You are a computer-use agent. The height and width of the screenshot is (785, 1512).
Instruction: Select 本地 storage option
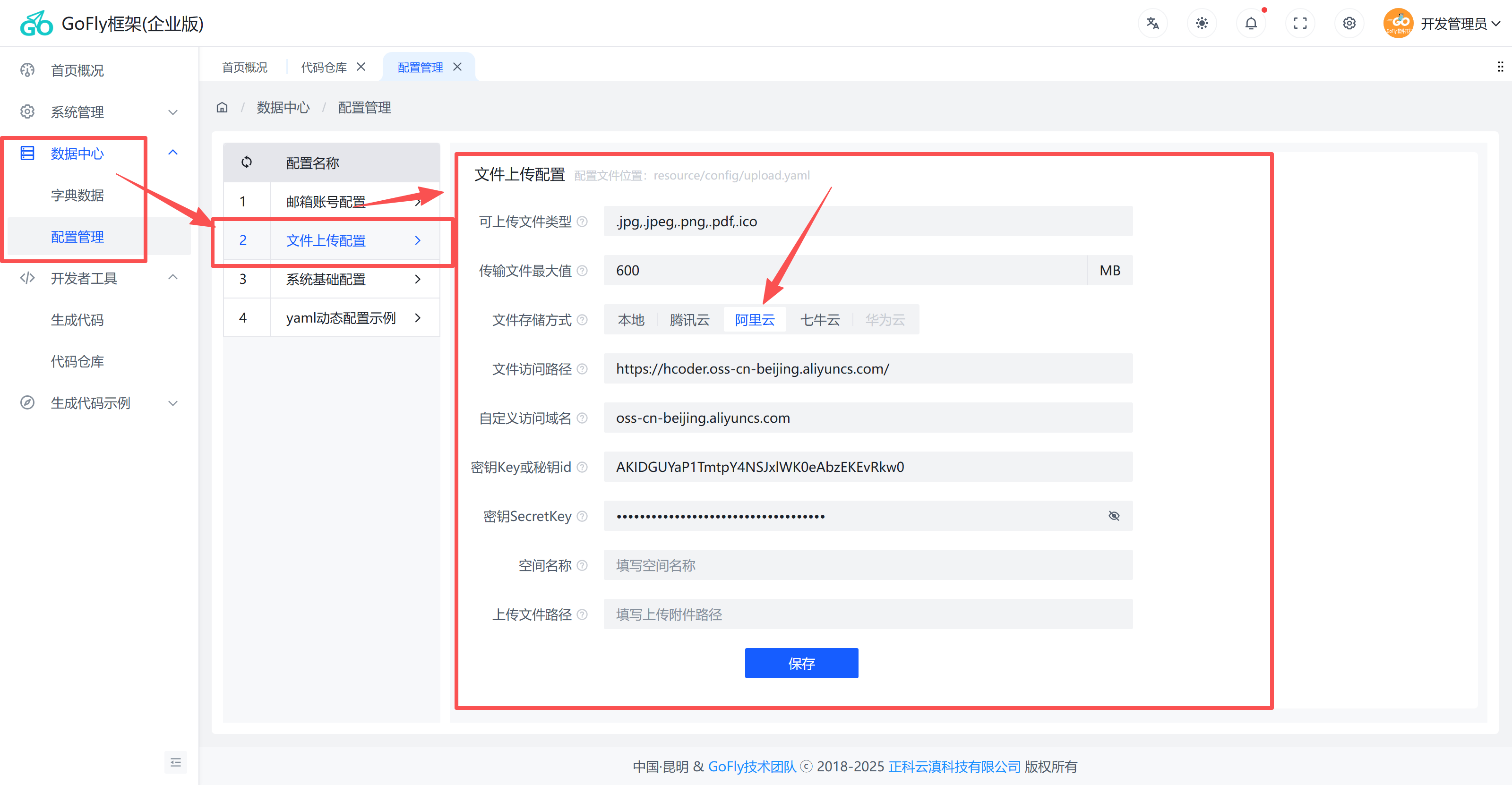631,320
